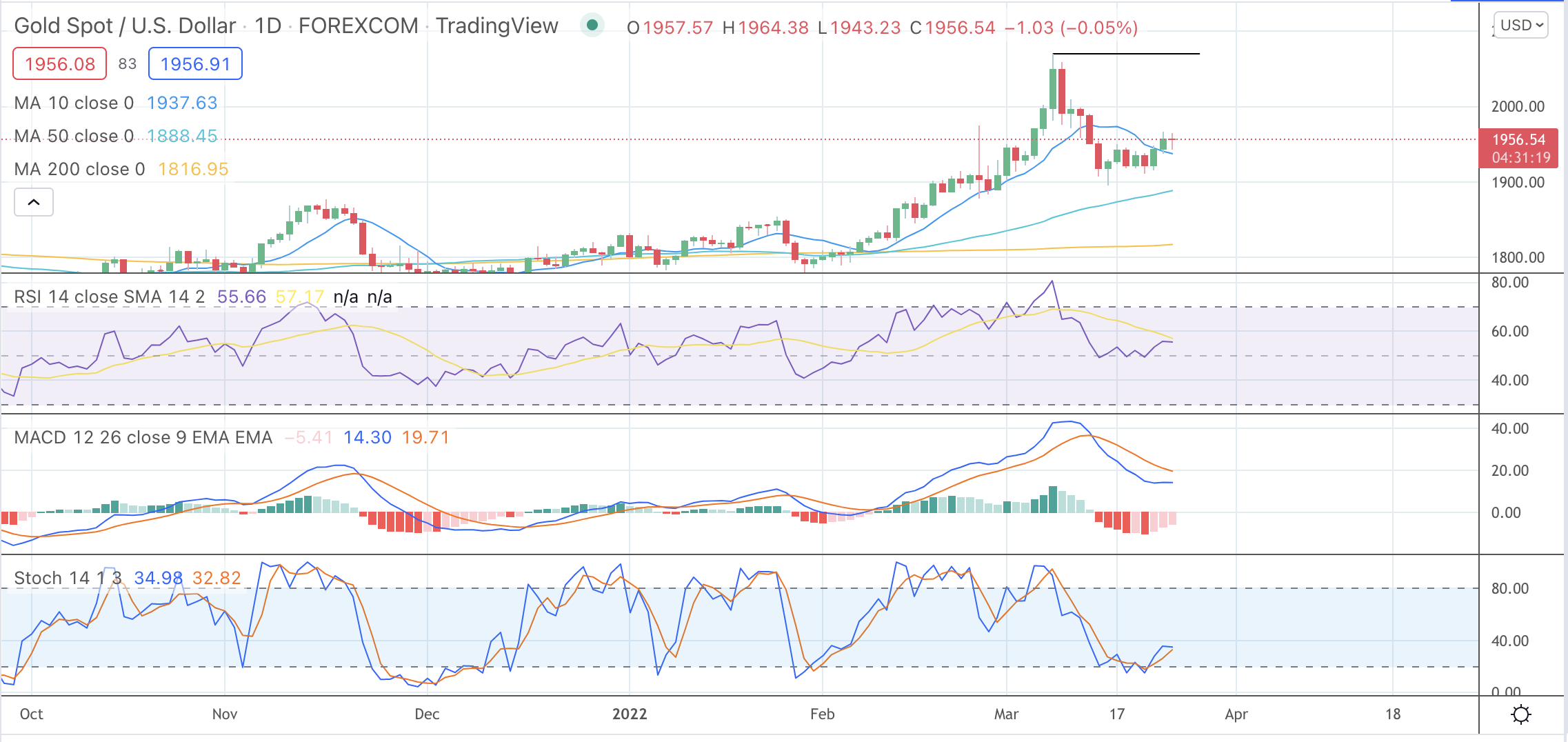
Task: Click the black horizontal line above March high
Action: tap(1126, 53)
